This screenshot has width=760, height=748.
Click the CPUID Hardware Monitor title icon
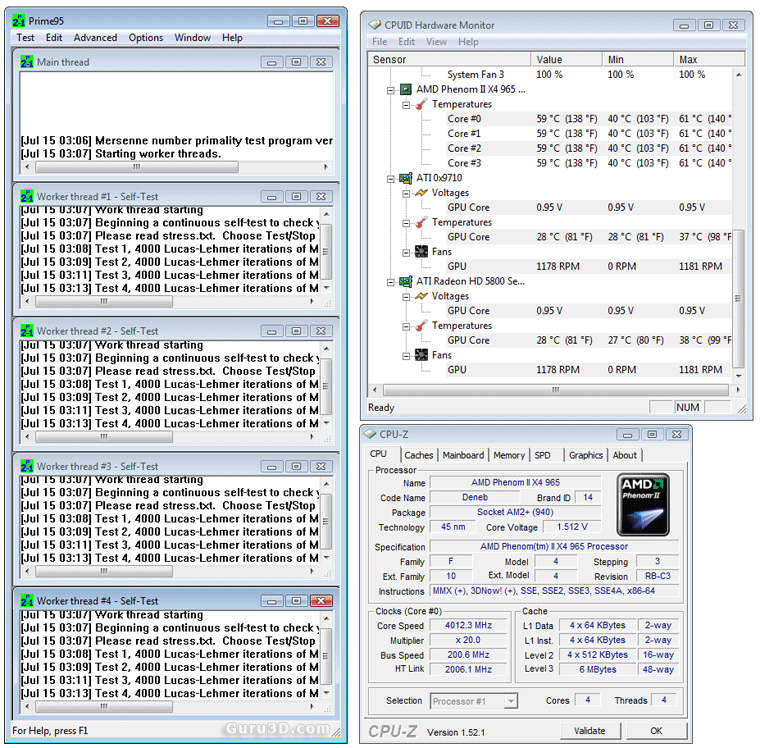coord(374,25)
